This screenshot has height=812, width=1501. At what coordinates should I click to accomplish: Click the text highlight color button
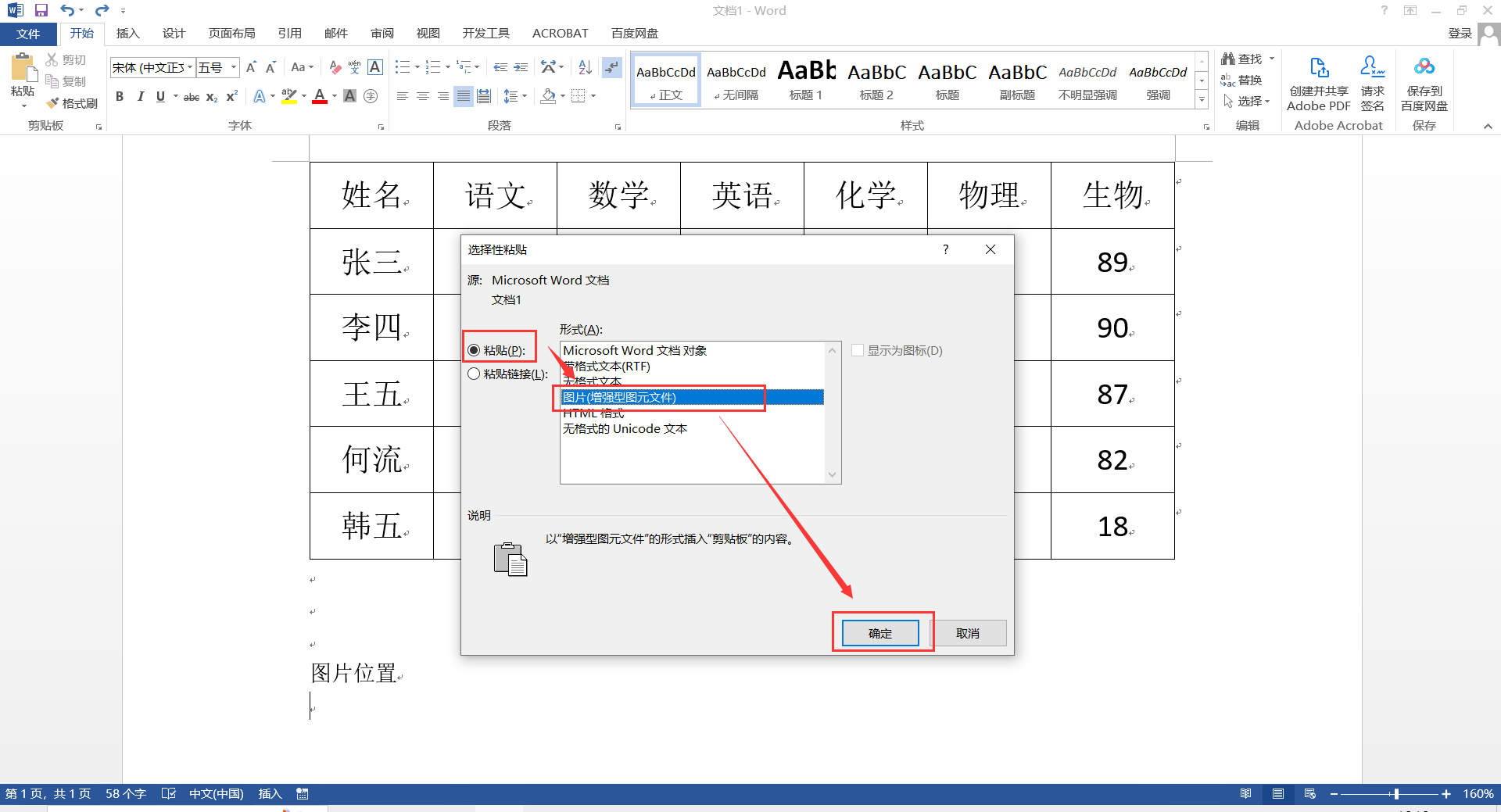[x=288, y=96]
